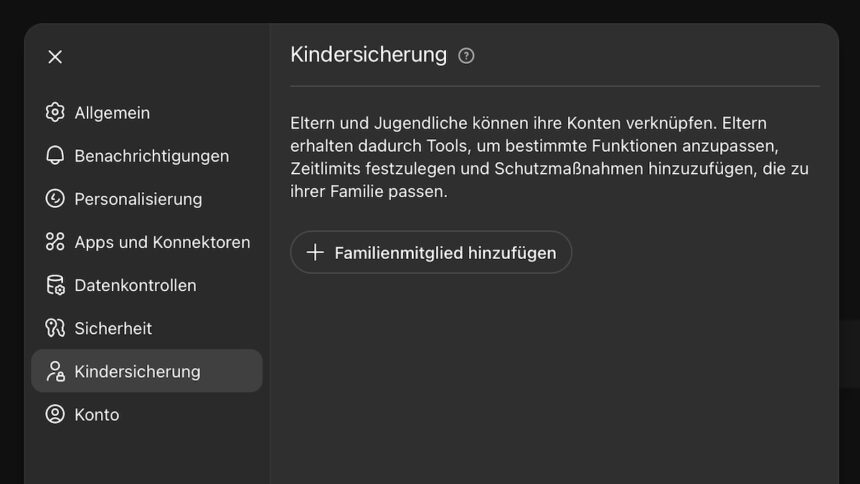The width and height of the screenshot is (860, 484).
Task: Click the Allgemein gear icon
Action: point(55,112)
